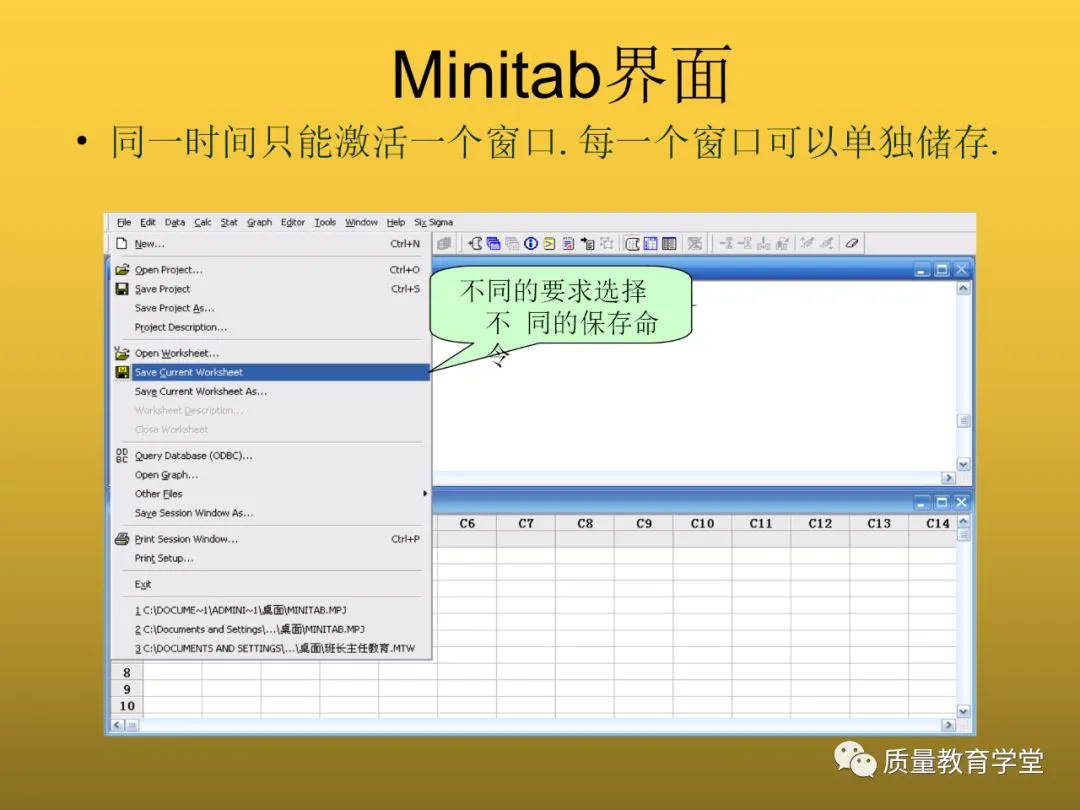Viewport: 1080px width, 810px height.
Task: Activate the Session Window toolbar icon
Action: coord(632,243)
